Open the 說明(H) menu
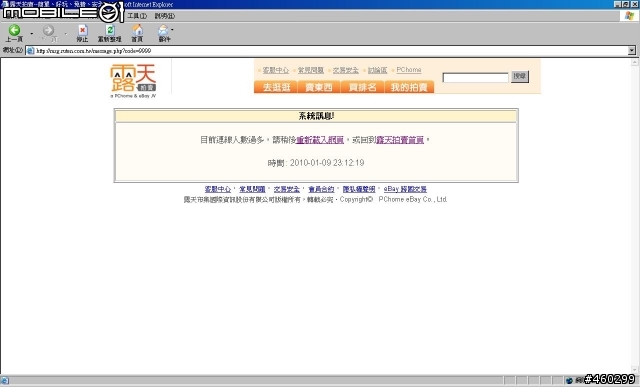This screenshot has height=387, width=640. 164,16
